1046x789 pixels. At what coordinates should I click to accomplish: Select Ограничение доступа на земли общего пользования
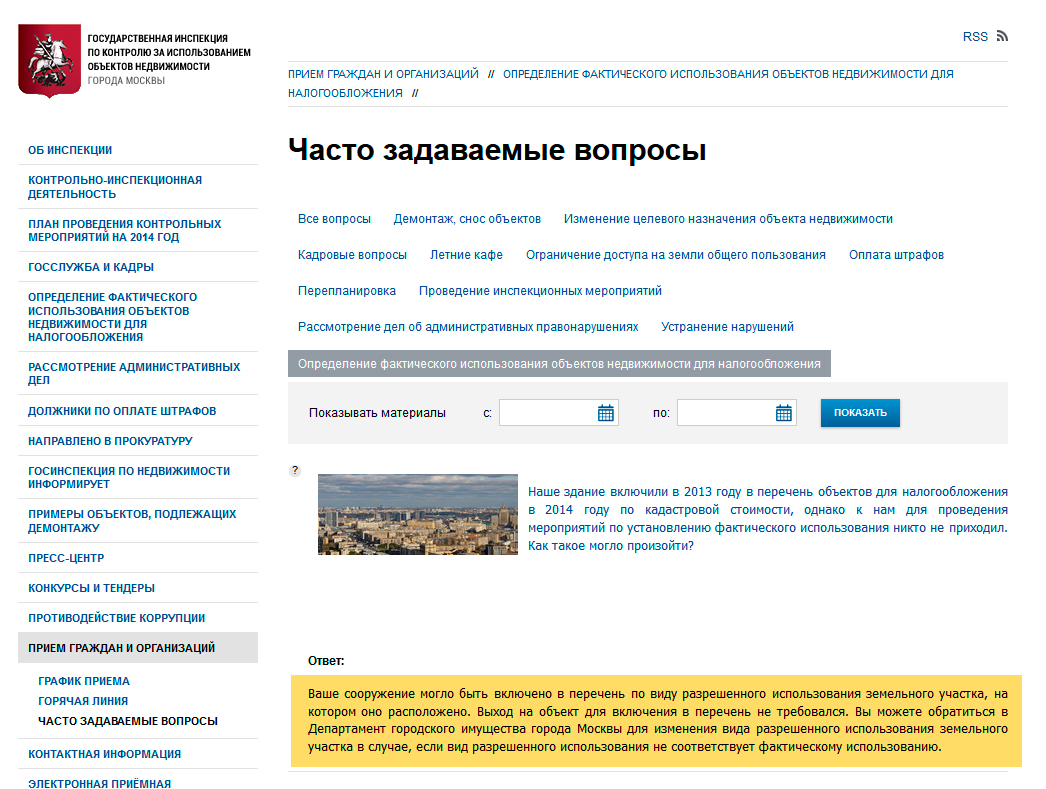[676, 255]
